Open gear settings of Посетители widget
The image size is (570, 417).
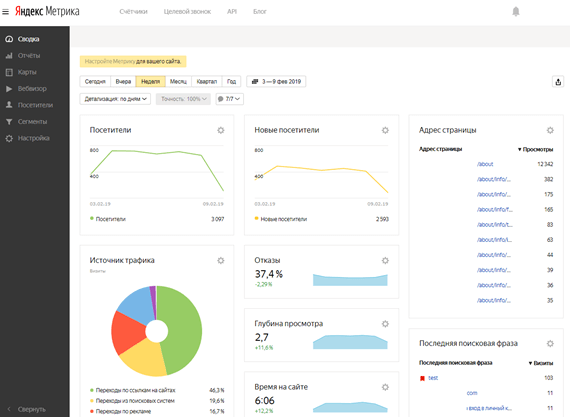[221, 130]
